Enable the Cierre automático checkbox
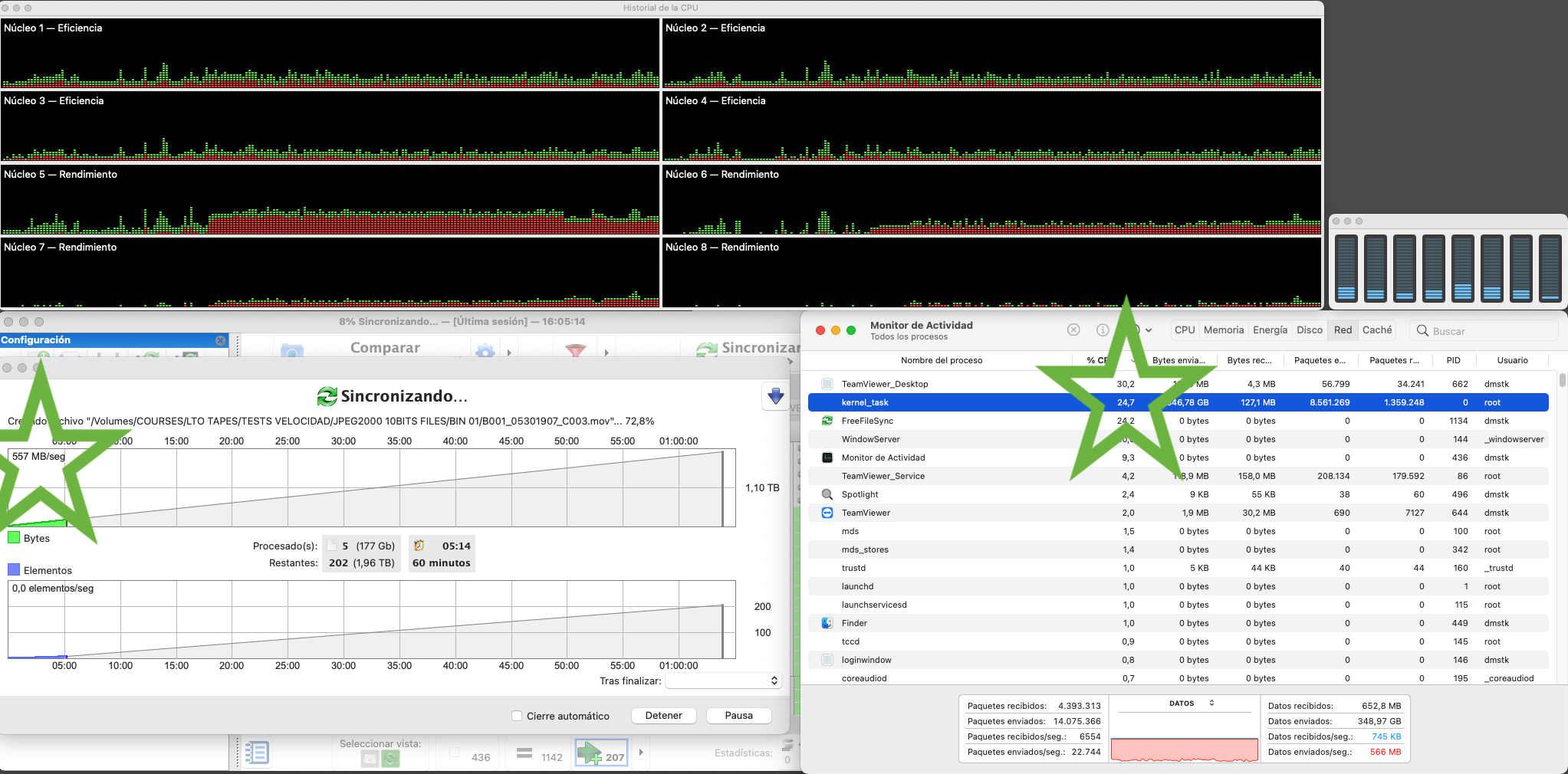Viewport: 1568px width, 774px height. point(517,716)
